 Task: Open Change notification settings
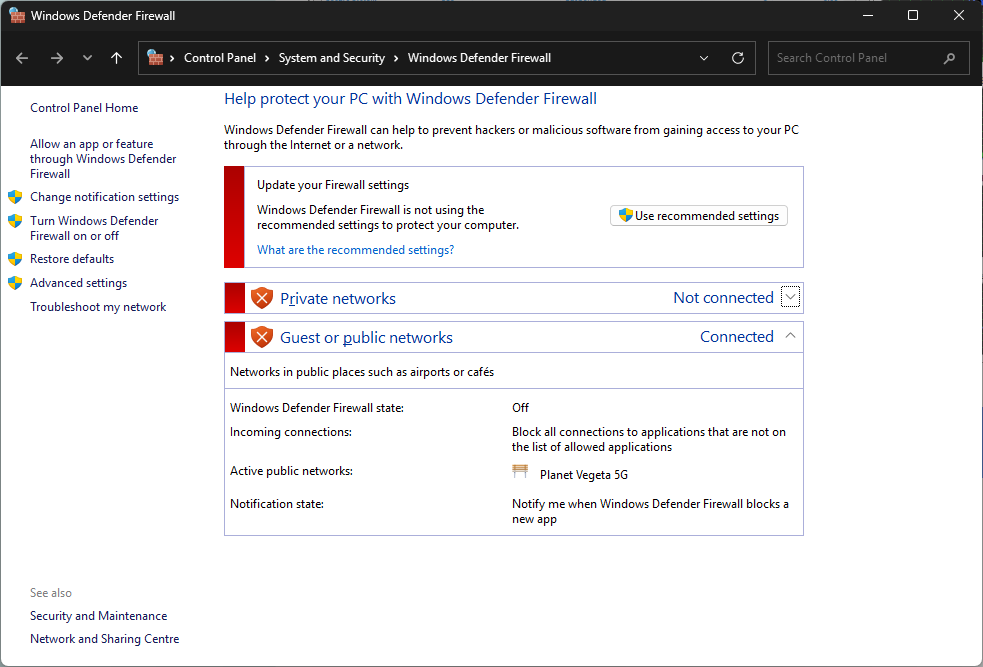[105, 197]
